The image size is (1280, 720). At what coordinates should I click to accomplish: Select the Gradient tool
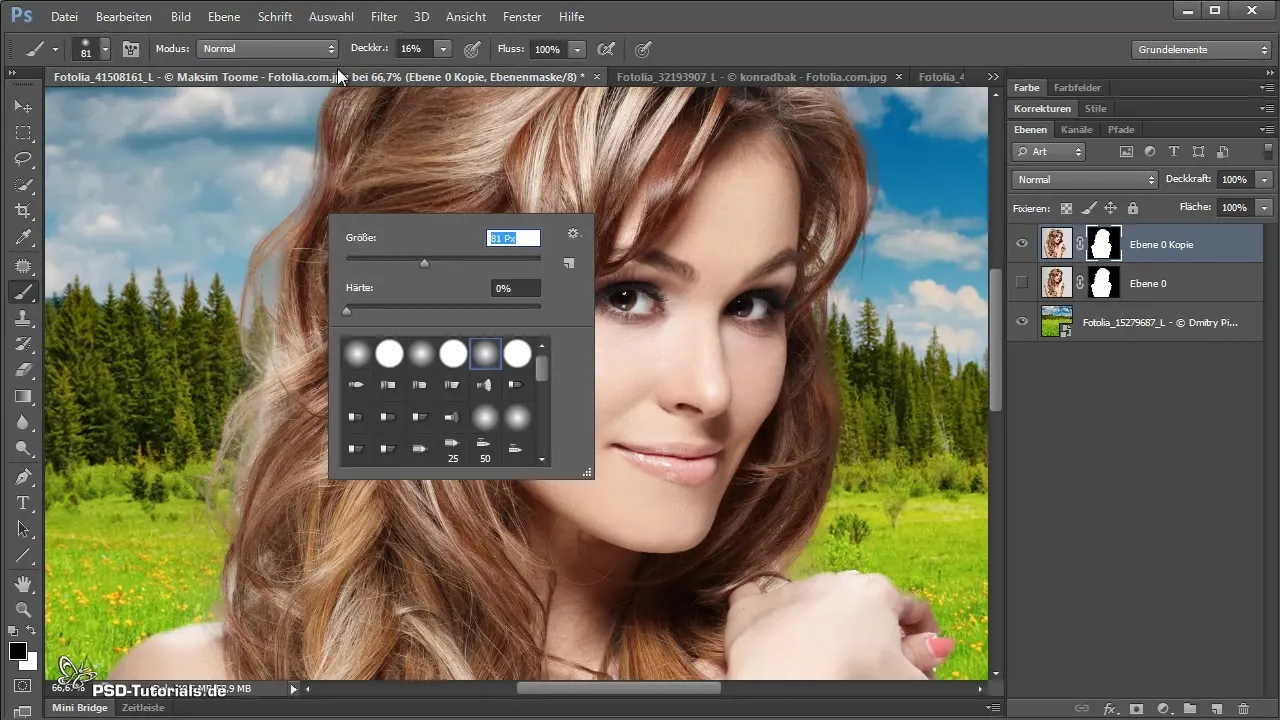pyautogui.click(x=23, y=397)
